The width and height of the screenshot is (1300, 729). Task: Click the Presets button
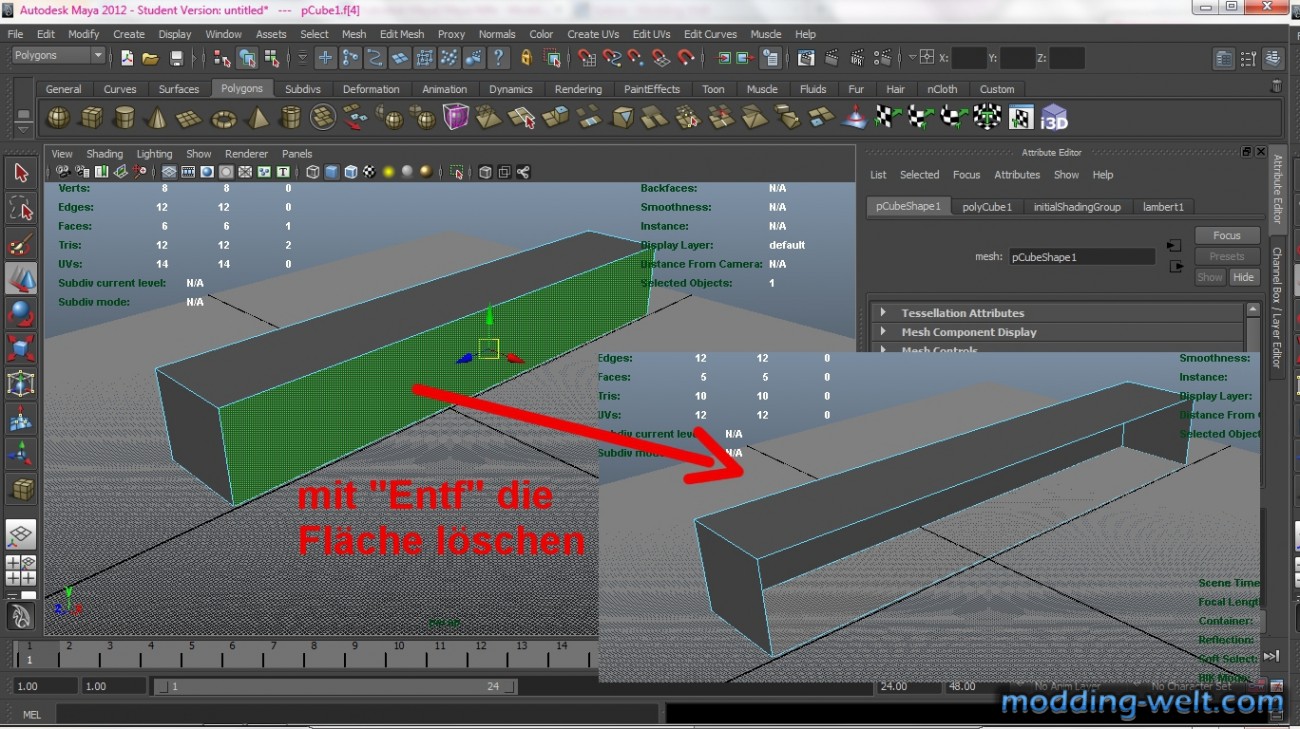(x=1227, y=256)
